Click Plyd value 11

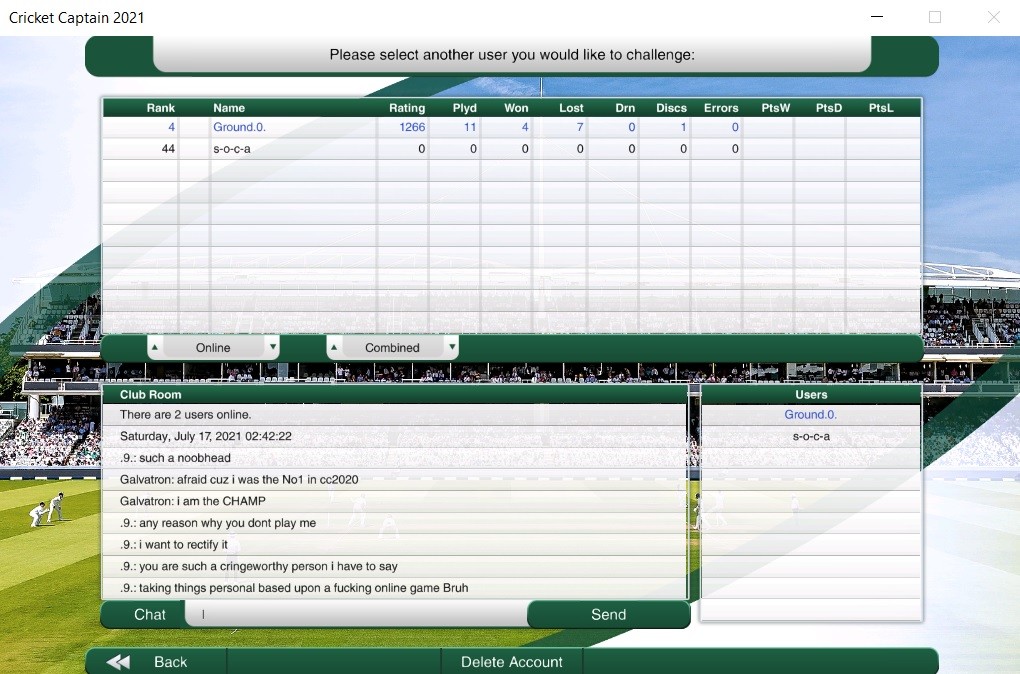(470, 127)
